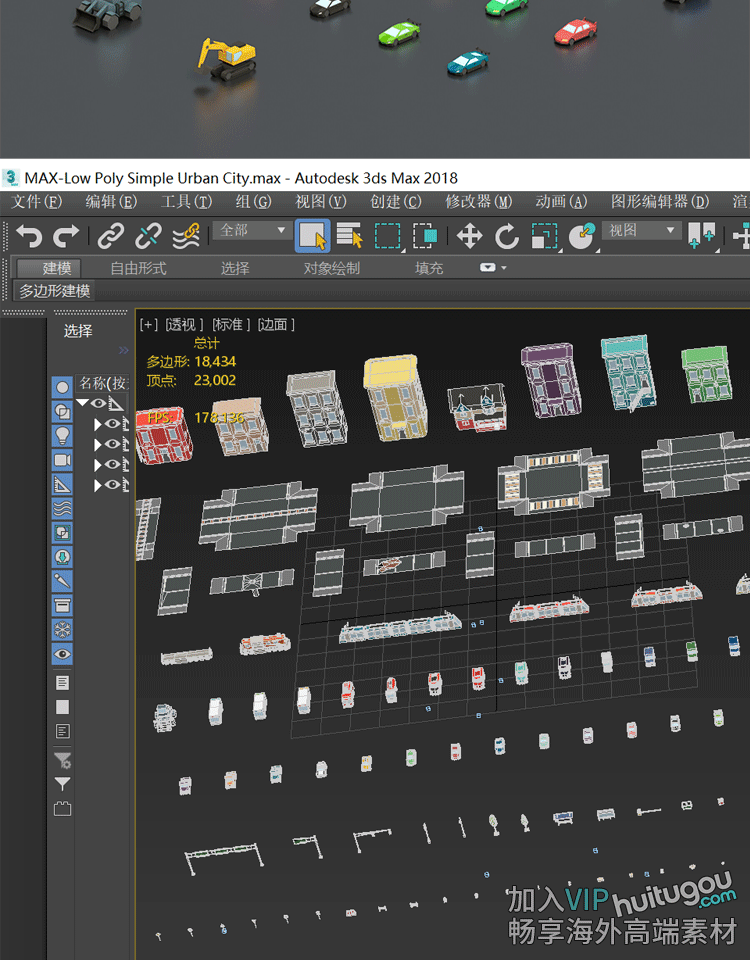
Task: Click the 多边形建模 panel button
Action: 55,291
